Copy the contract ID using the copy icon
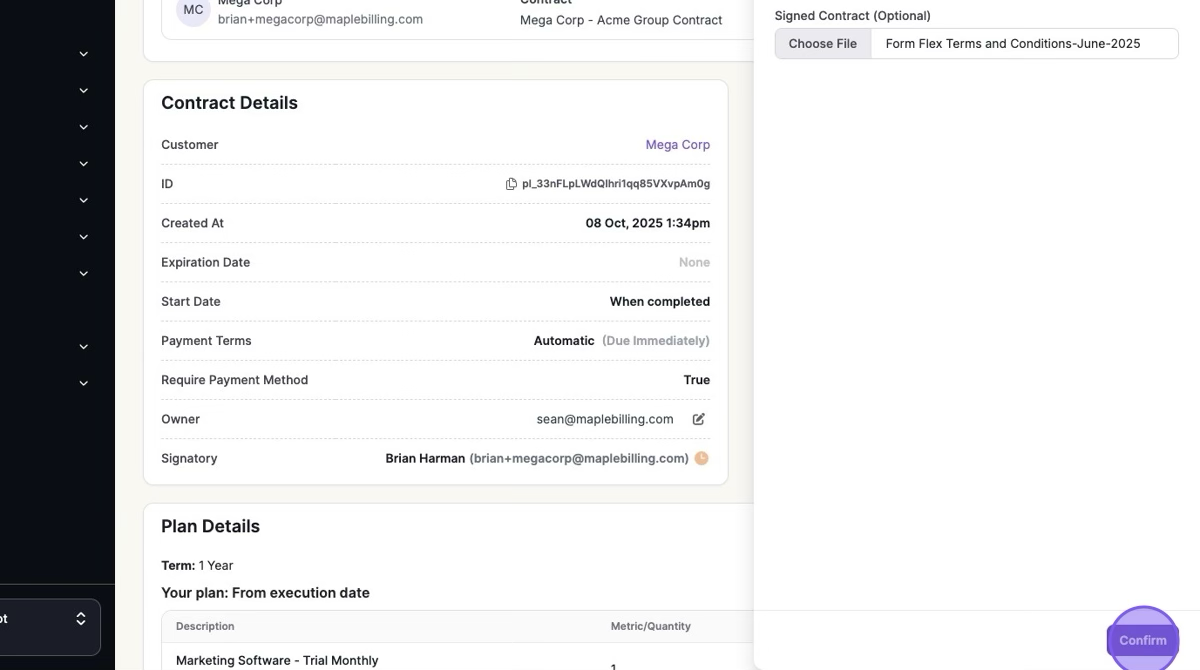The width and height of the screenshot is (1200, 670). pyautogui.click(x=511, y=184)
